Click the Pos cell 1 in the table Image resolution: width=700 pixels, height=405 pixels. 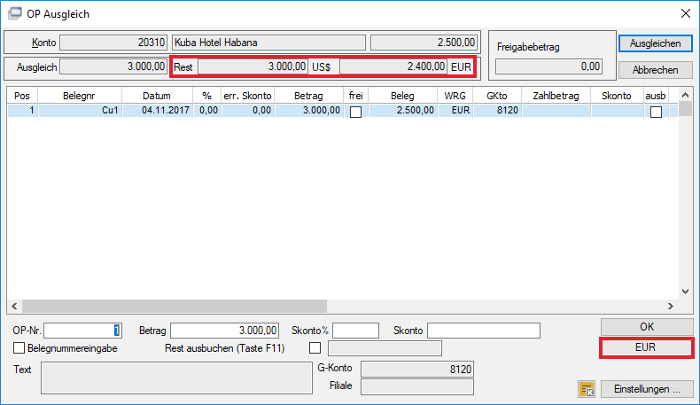(22, 110)
